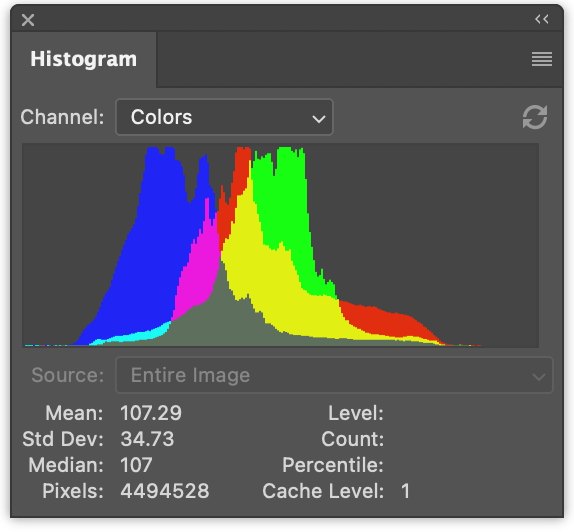This screenshot has width=574, height=532.
Task: Open the Source dropdown showing Entire Image
Action: (334, 375)
